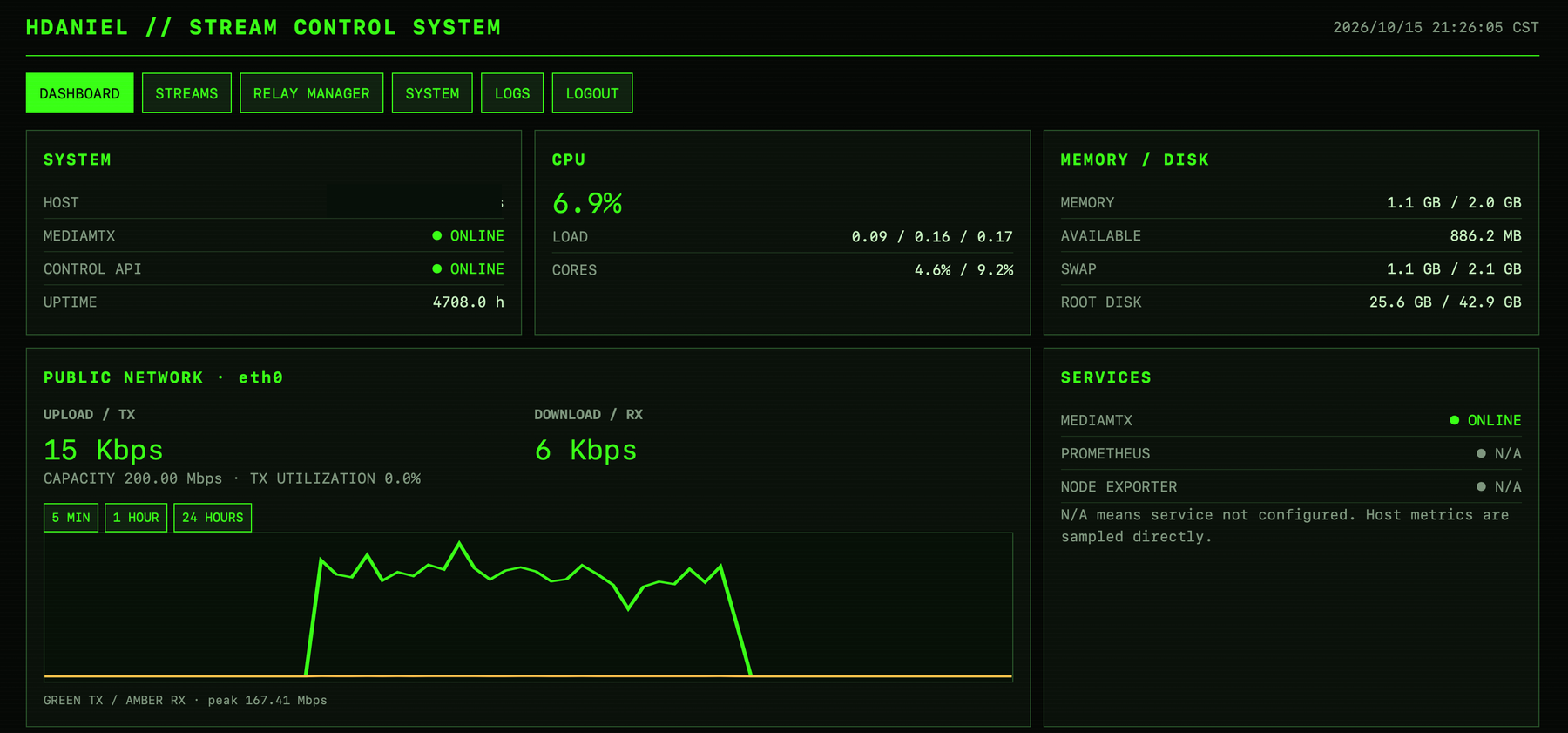Viewport: 1568px width, 733px height.
Task: Click the memory value 1.1 GB / 2.0 GB
Action: 1454,203
